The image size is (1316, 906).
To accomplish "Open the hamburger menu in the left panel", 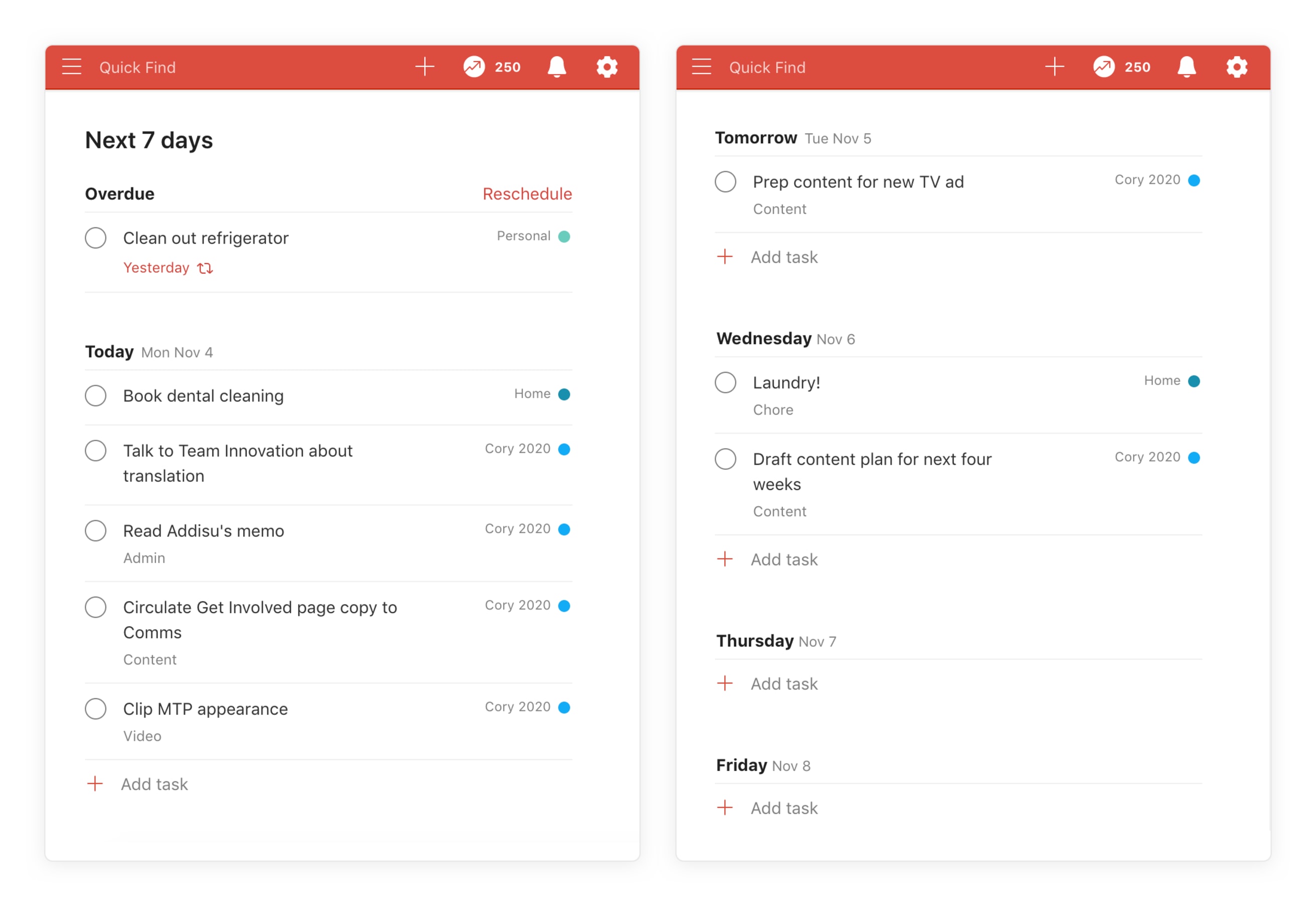I will tap(72, 67).
